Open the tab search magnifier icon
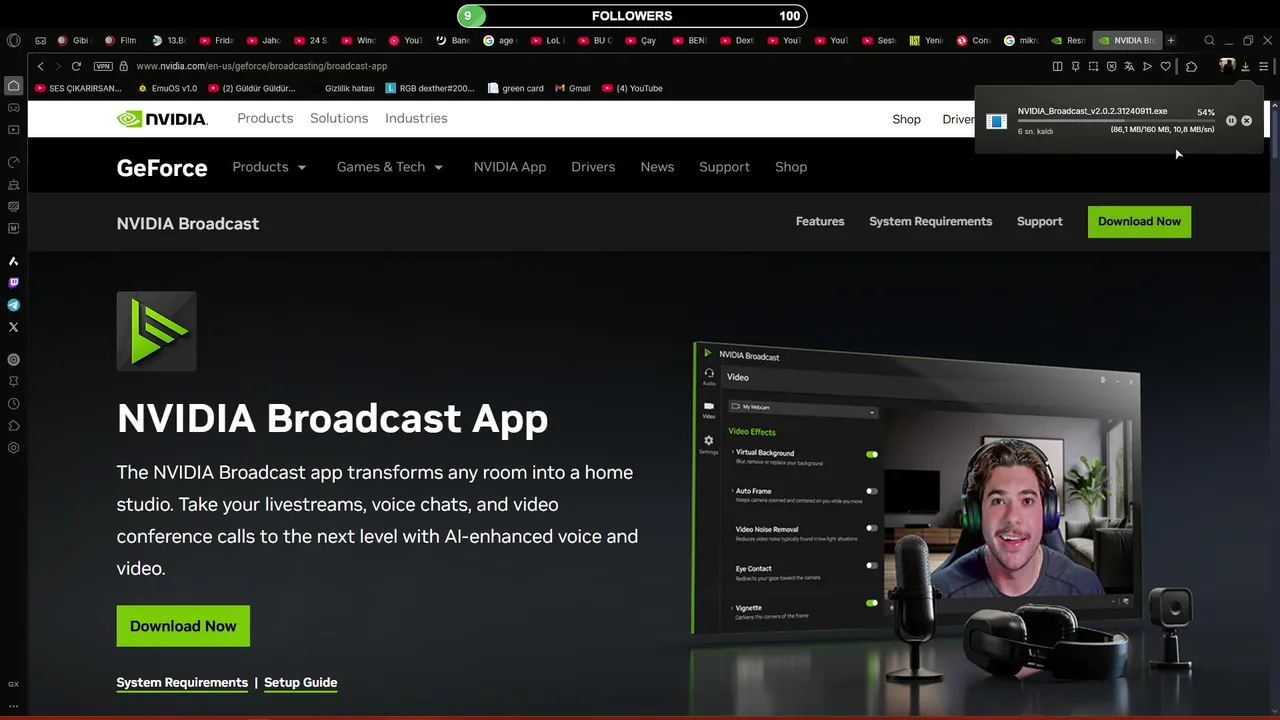 click(1209, 41)
